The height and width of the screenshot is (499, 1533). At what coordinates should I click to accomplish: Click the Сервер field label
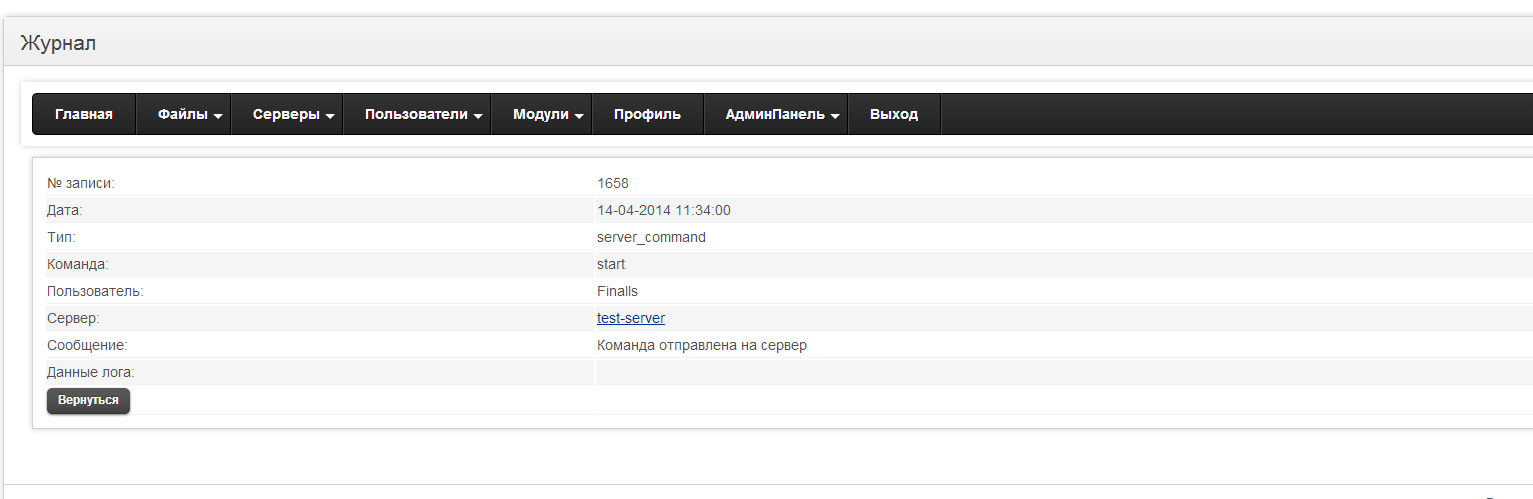tap(73, 318)
